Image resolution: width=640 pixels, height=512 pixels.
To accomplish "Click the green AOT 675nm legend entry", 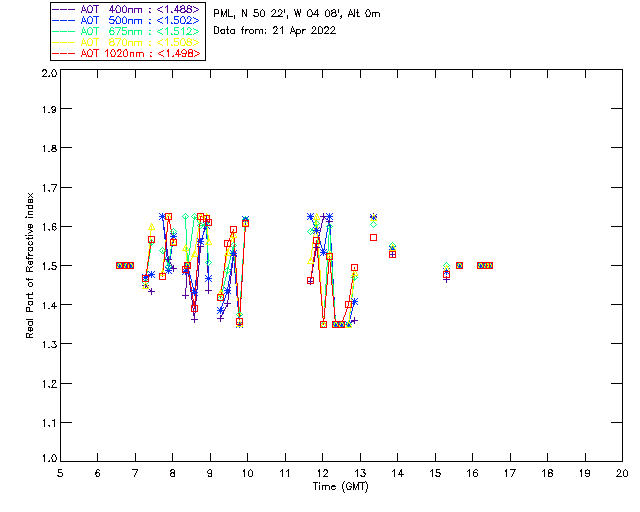I will click(126, 31).
